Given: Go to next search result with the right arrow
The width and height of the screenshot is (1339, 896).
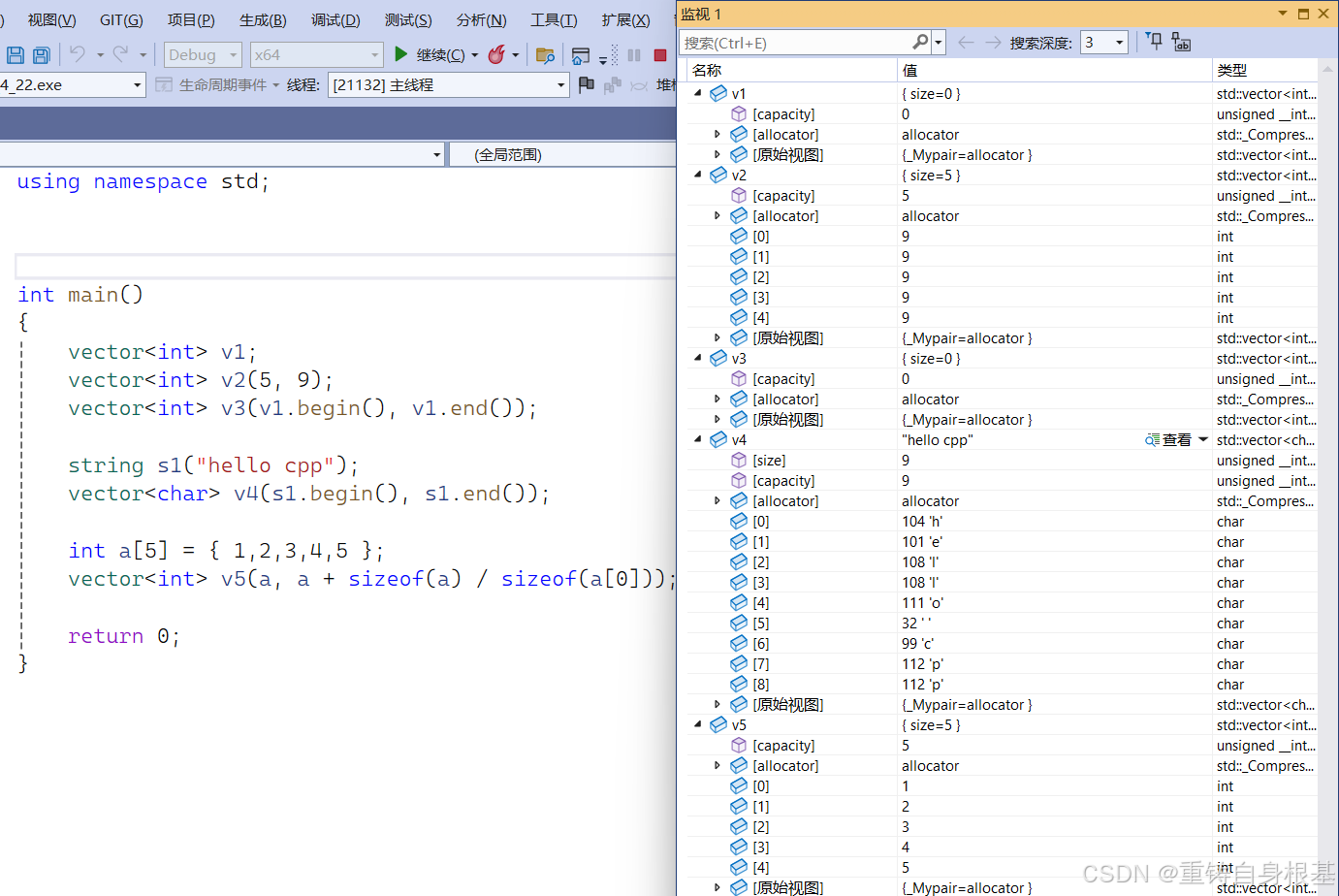Looking at the screenshot, I should [993, 42].
